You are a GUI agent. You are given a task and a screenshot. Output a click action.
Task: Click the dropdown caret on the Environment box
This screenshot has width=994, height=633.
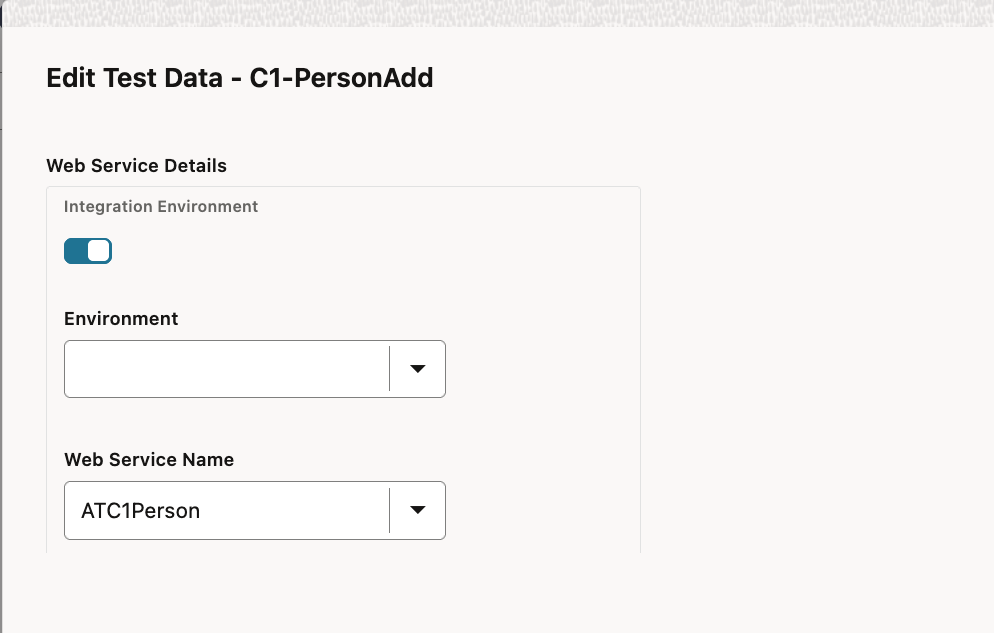point(417,368)
